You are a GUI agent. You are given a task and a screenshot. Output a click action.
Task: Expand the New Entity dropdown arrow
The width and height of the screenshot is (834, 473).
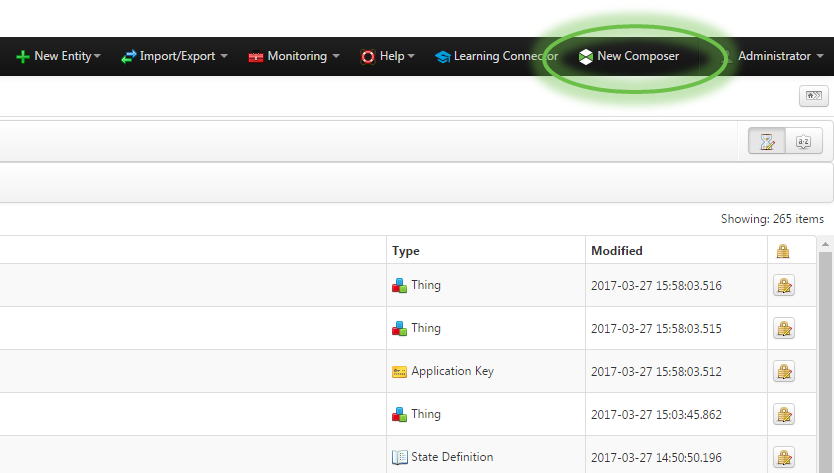coord(97,56)
